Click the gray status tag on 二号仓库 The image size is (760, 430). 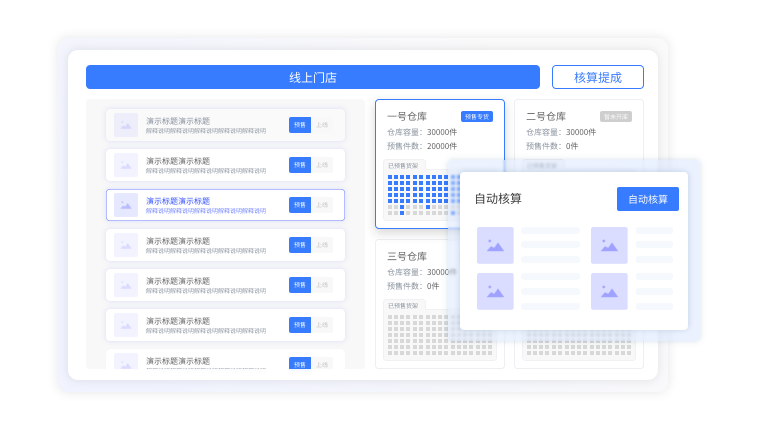click(616, 116)
